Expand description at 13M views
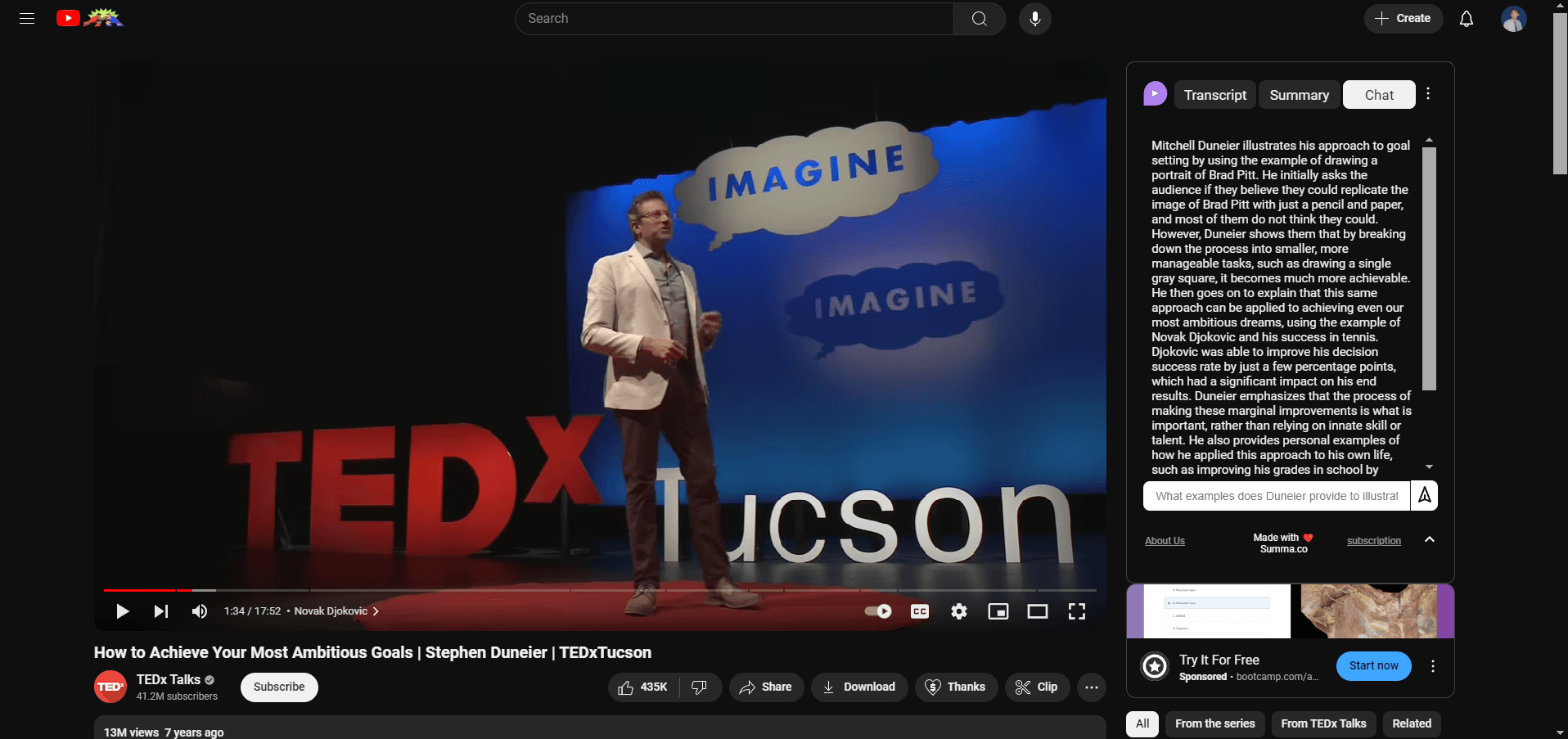This screenshot has height=739, width=1568. click(600, 728)
